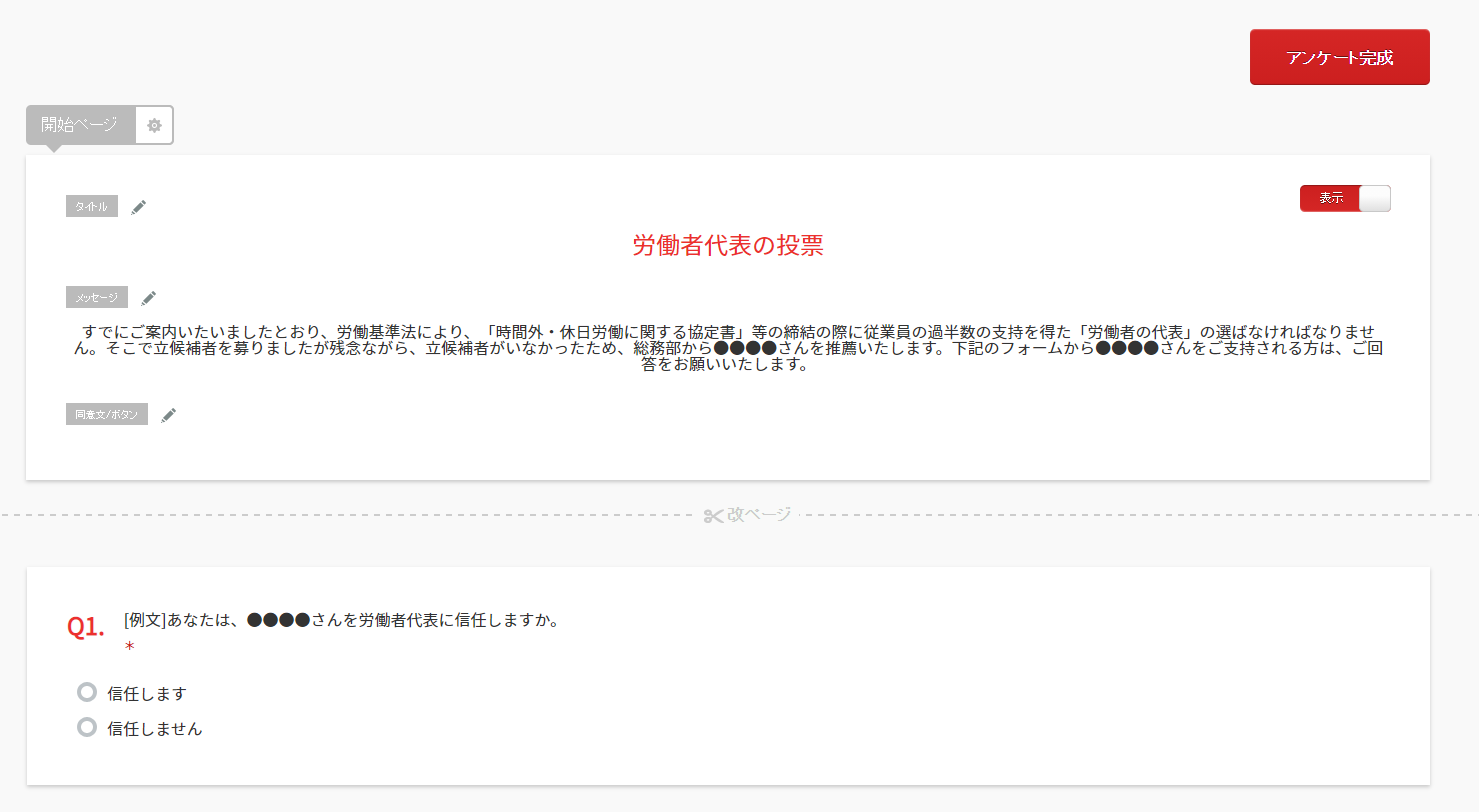Click the 改ページ page break label

pyautogui.click(x=759, y=515)
